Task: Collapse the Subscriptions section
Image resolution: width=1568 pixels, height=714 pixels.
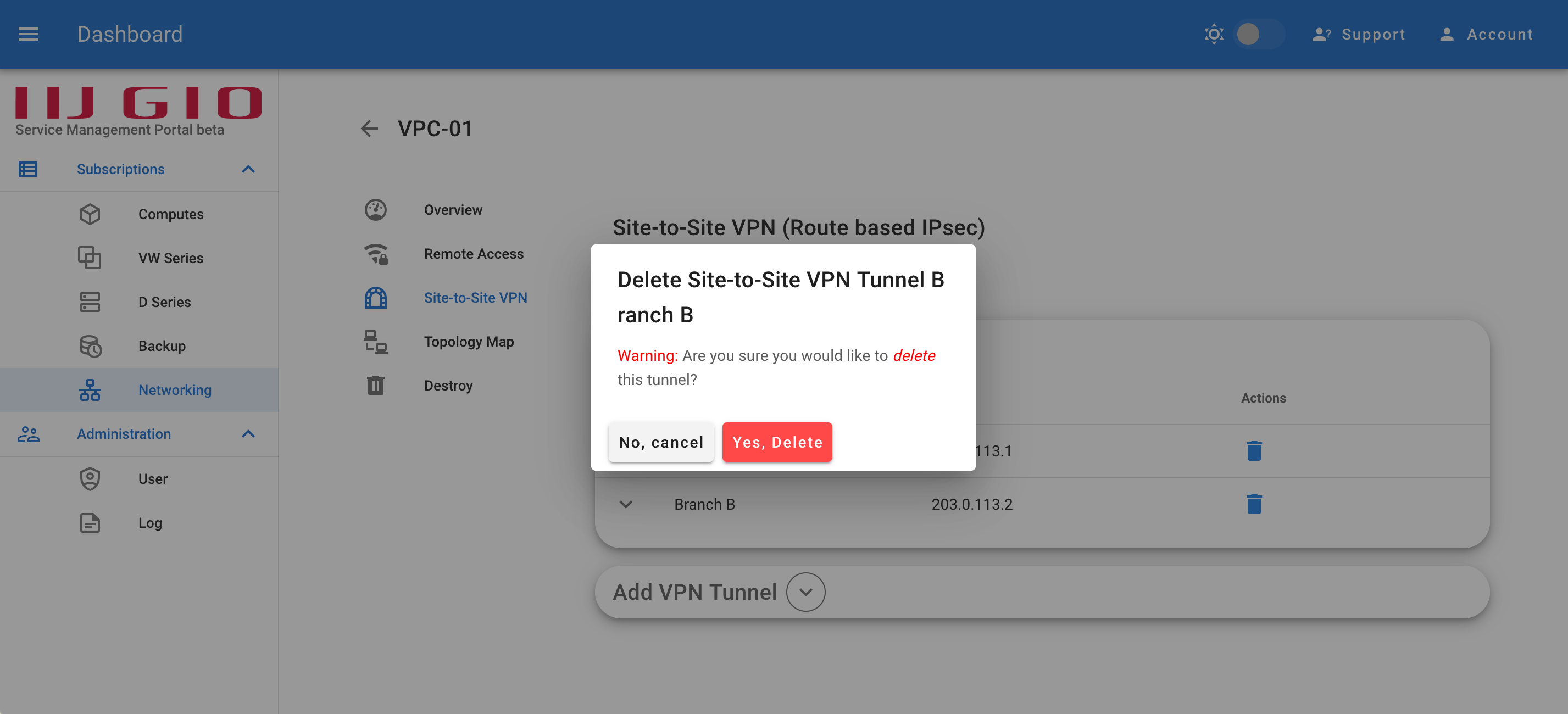Action: (248, 169)
